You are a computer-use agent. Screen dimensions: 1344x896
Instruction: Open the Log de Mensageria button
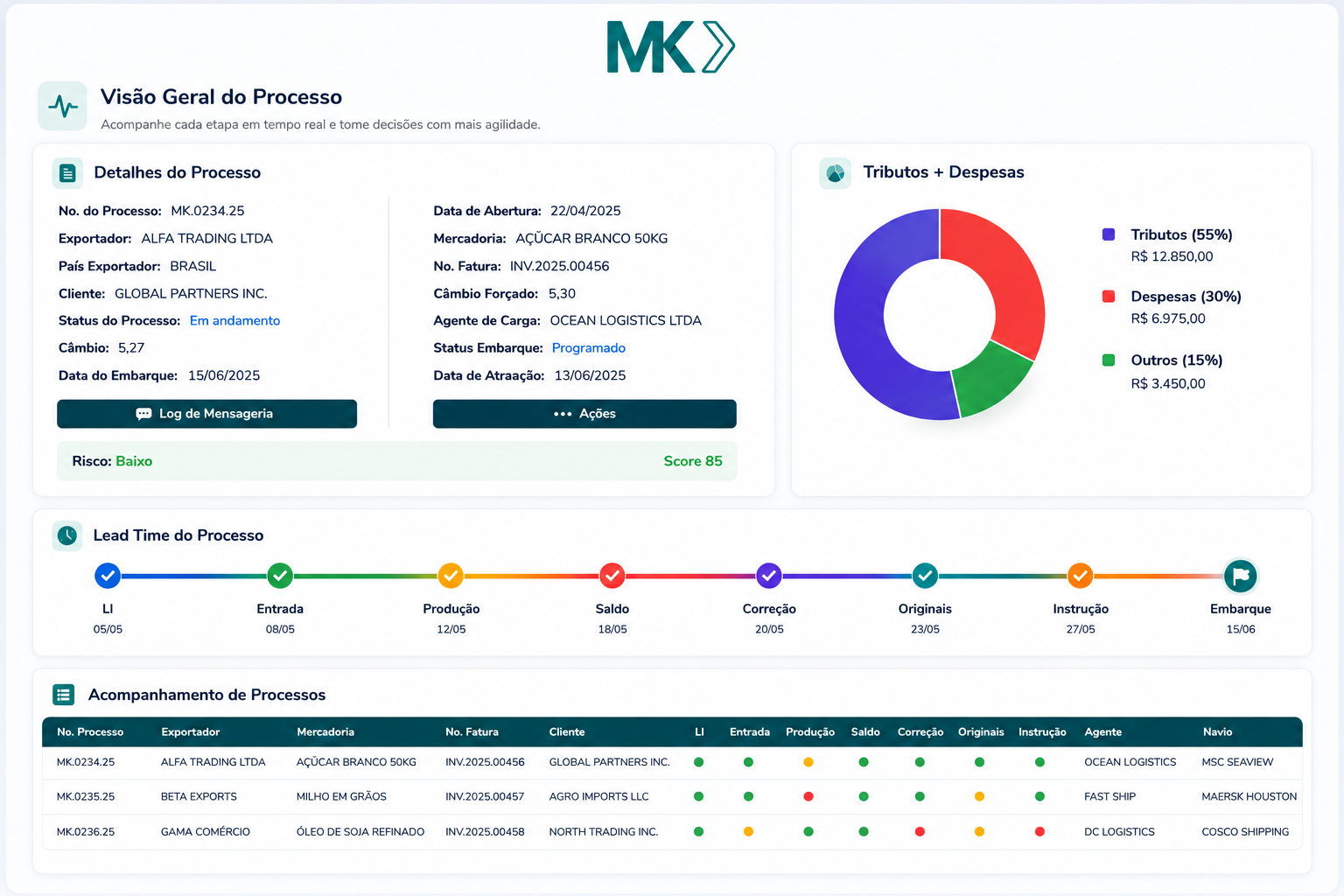coord(207,414)
